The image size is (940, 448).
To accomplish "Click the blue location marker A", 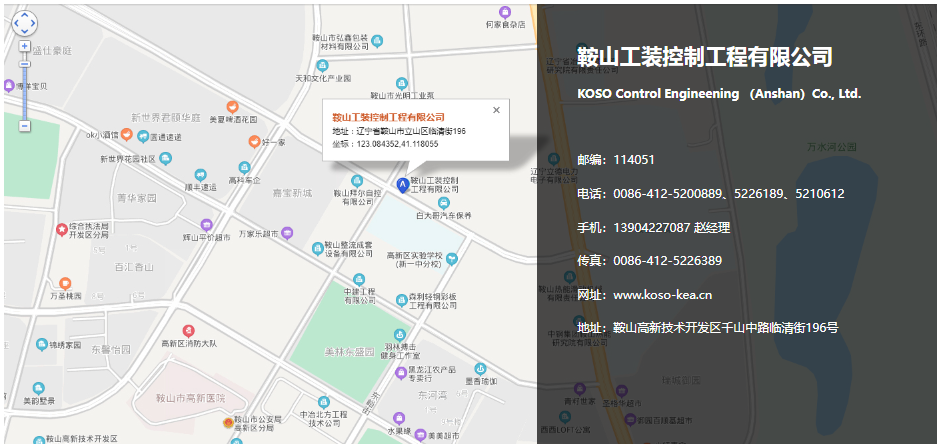I will click(x=402, y=184).
